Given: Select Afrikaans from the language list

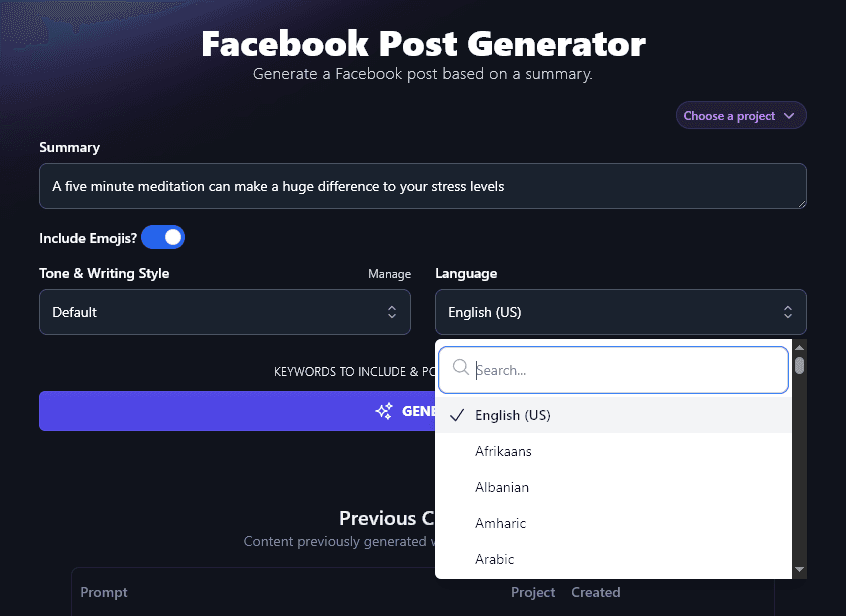Looking at the screenshot, I should 503,451.
